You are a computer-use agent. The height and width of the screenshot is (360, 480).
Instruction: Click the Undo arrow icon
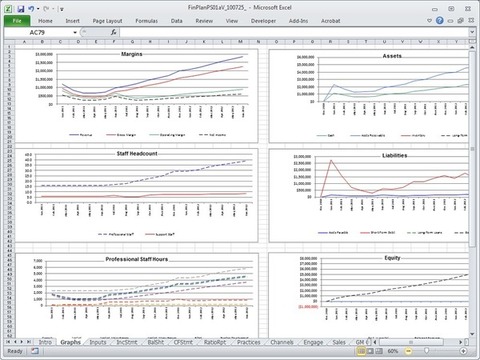(x=31, y=9)
